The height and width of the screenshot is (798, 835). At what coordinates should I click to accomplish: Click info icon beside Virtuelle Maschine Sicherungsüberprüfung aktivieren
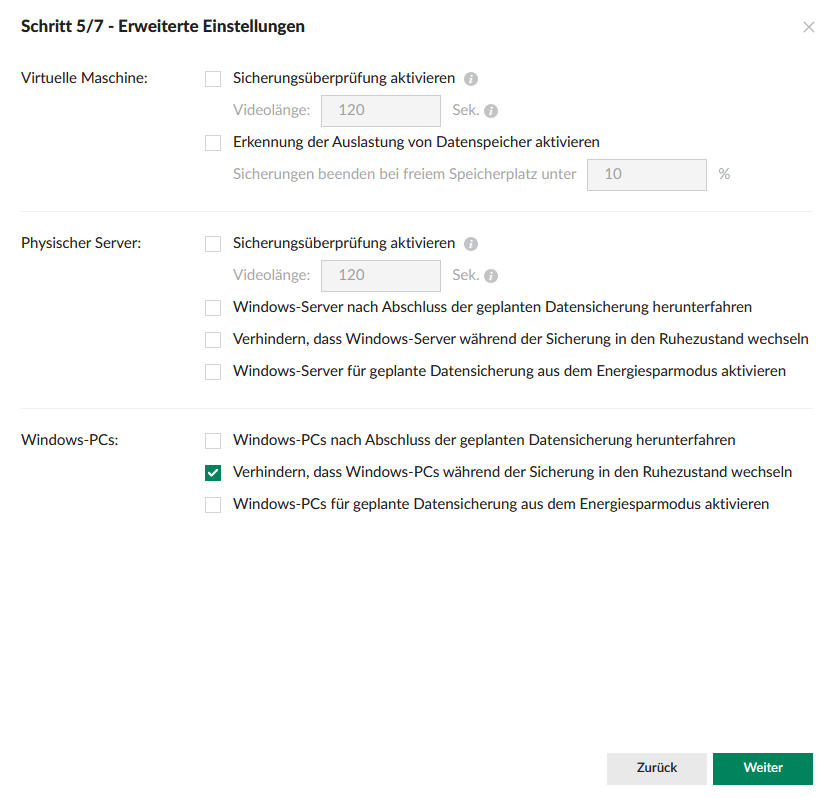[471, 78]
